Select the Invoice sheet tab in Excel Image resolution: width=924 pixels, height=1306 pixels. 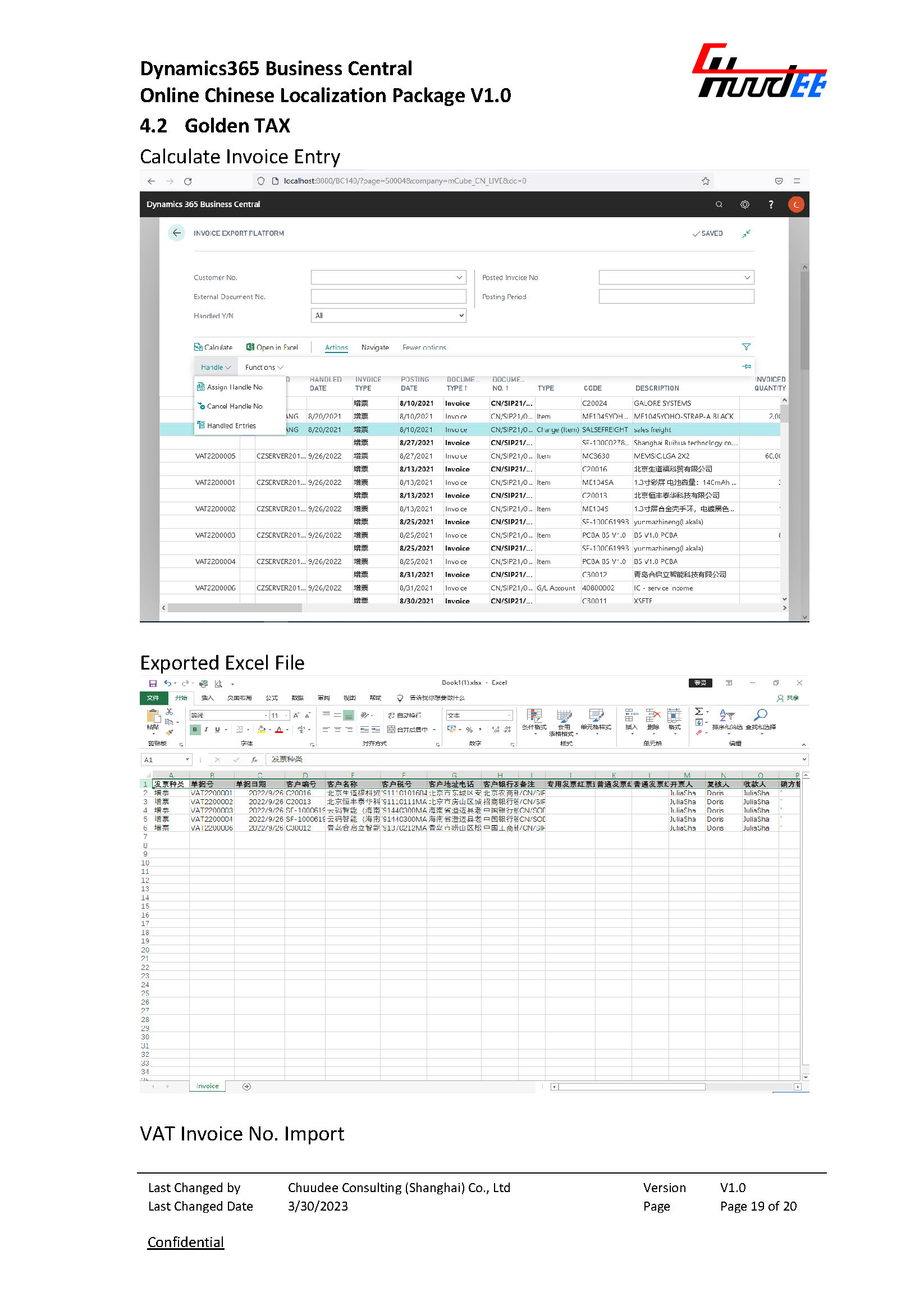[x=207, y=1086]
